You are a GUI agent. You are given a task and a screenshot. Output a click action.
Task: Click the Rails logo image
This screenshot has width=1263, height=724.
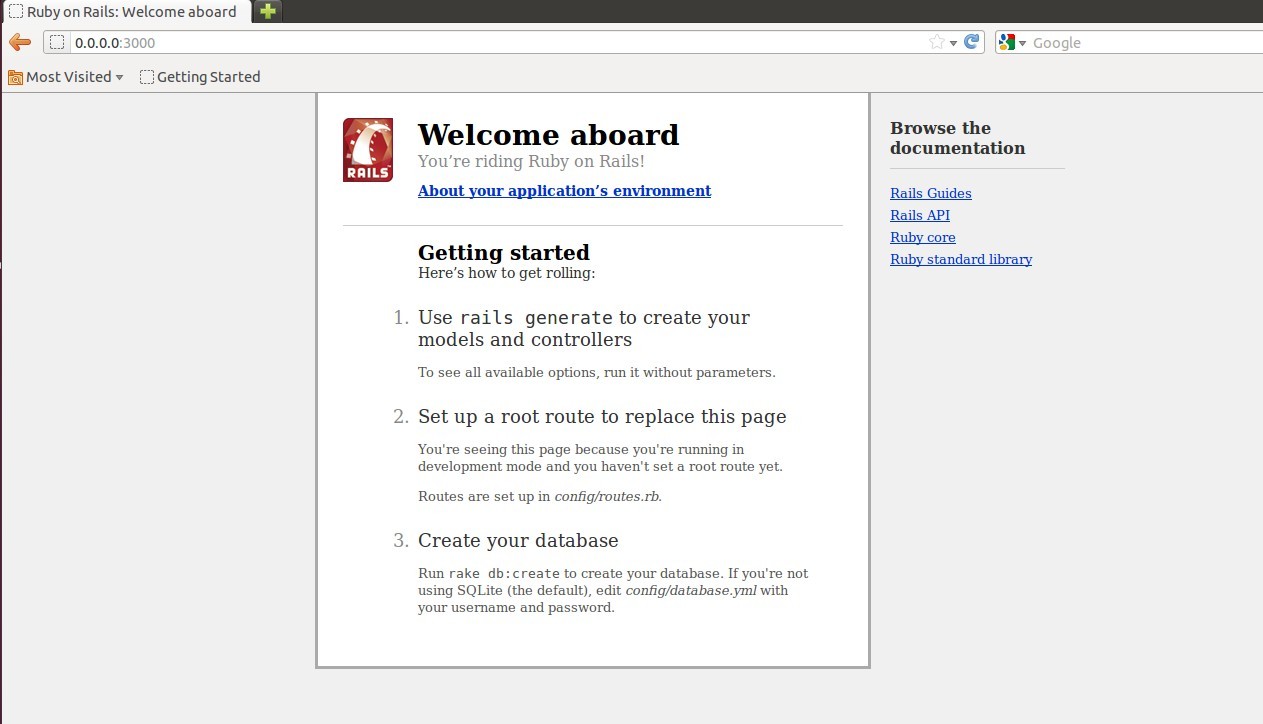367,150
